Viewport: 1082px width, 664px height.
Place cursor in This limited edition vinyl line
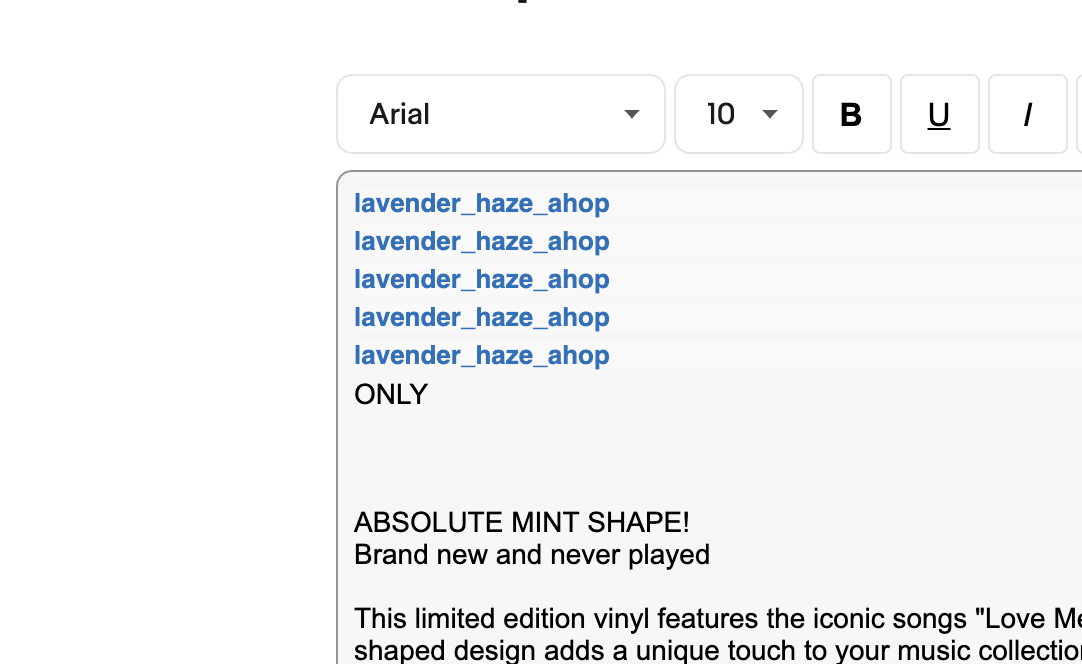coord(718,618)
